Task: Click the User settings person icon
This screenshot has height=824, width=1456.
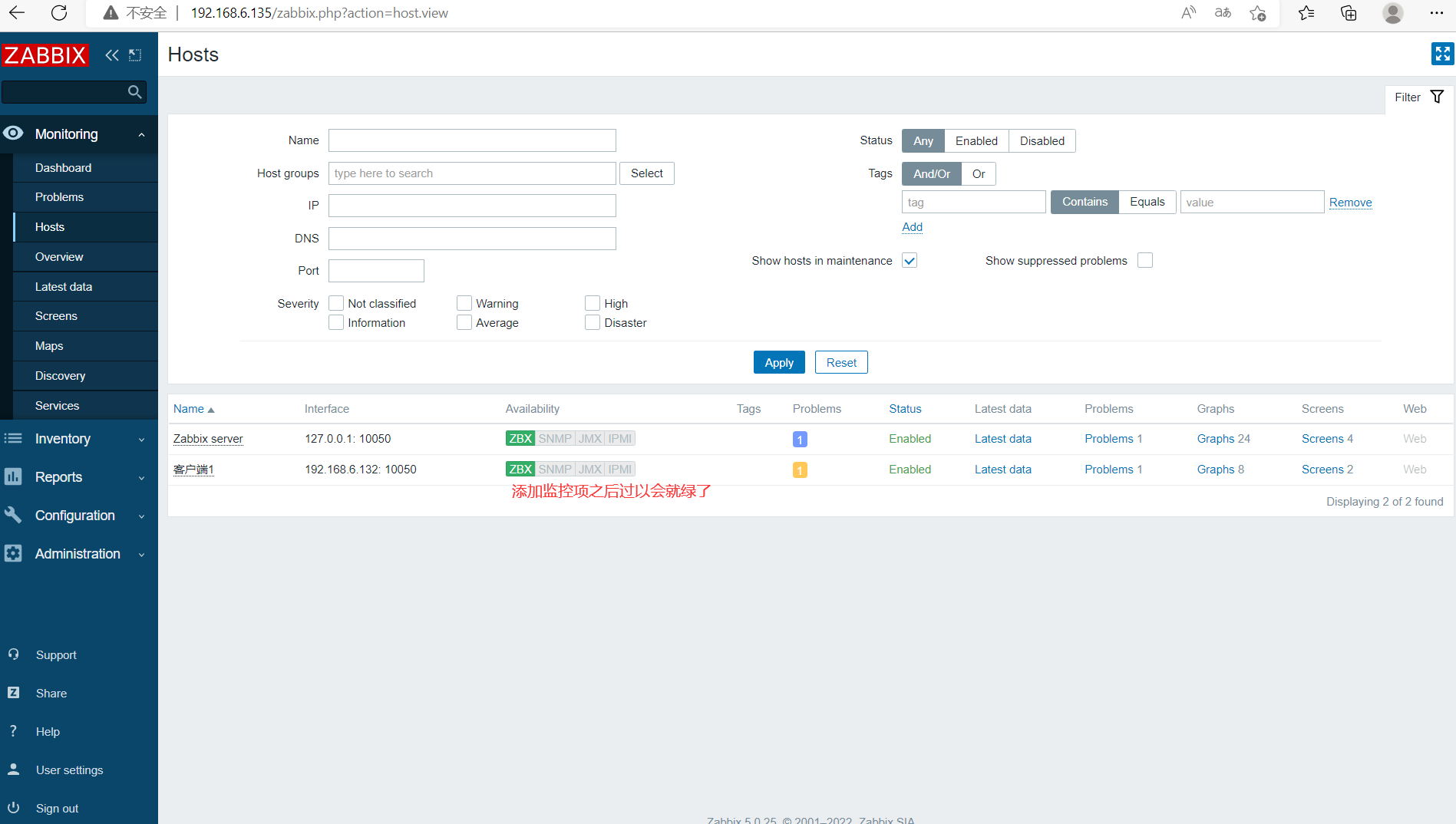Action: tap(13, 769)
